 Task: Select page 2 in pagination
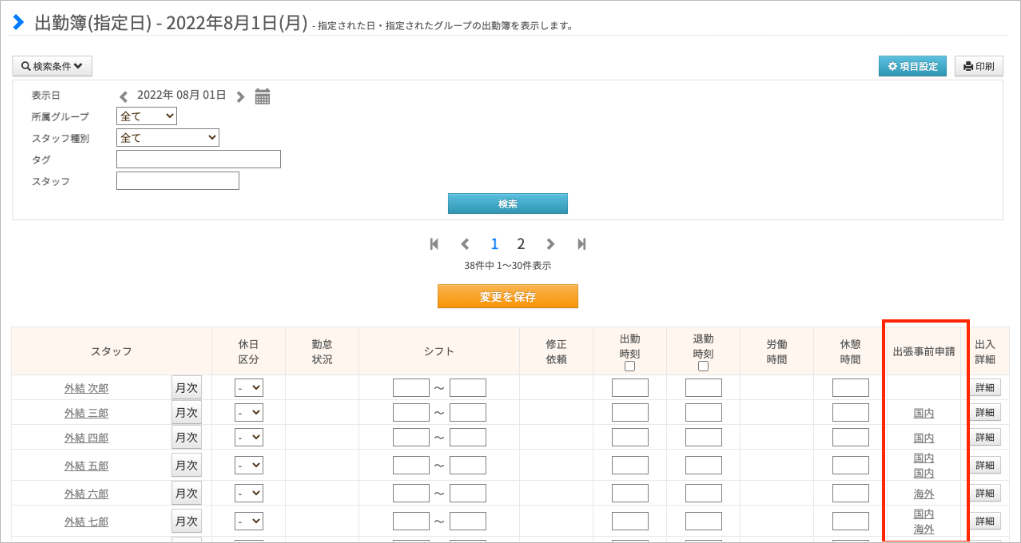point(521,244)
